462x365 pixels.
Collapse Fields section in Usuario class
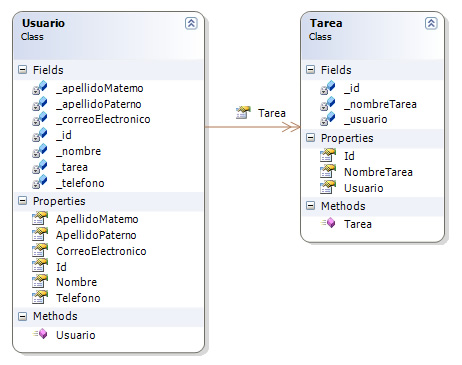[22, 70]
